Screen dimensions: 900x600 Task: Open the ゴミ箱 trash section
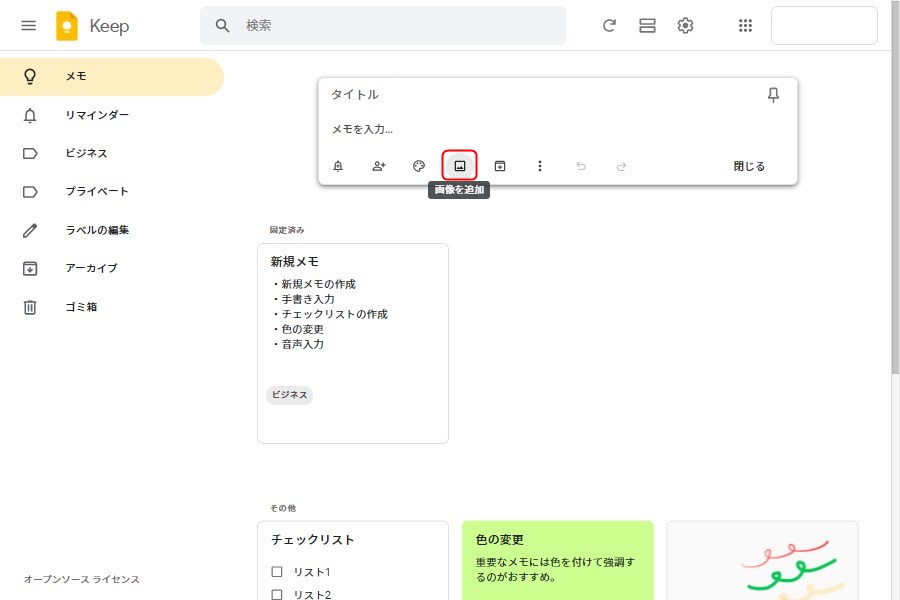pyautogui.click(x=81, y=307)
